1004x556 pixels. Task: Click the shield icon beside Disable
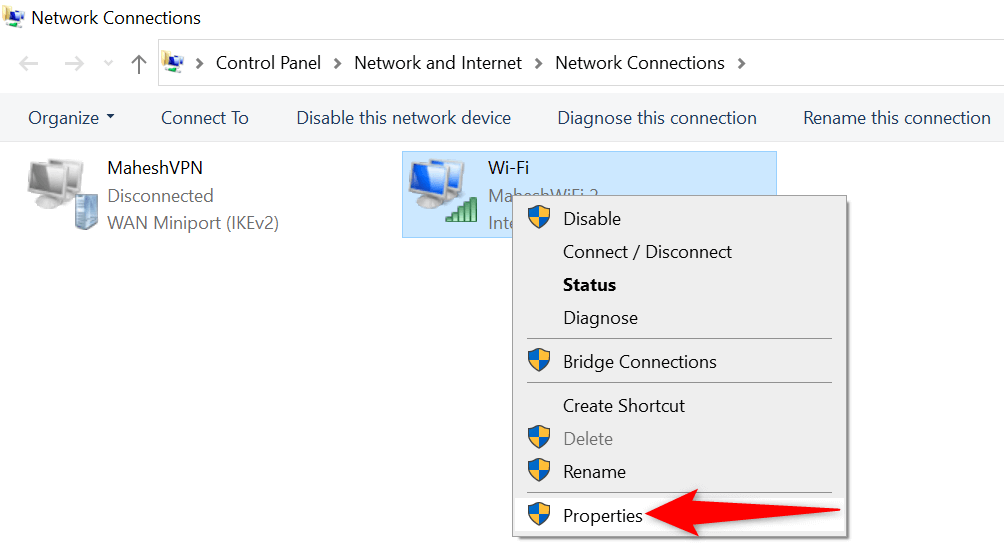click(x=540, y=218)
